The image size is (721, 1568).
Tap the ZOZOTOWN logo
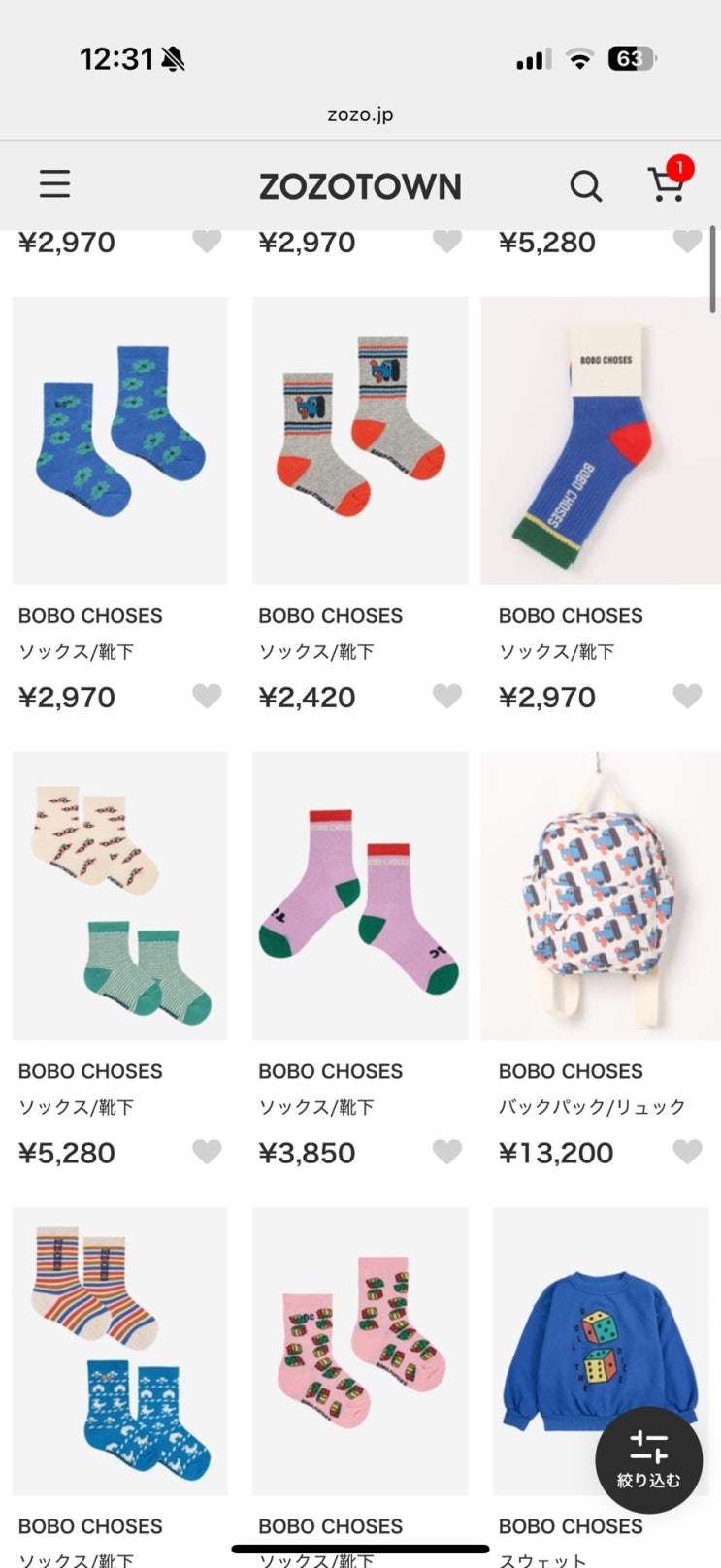(360, 186)
